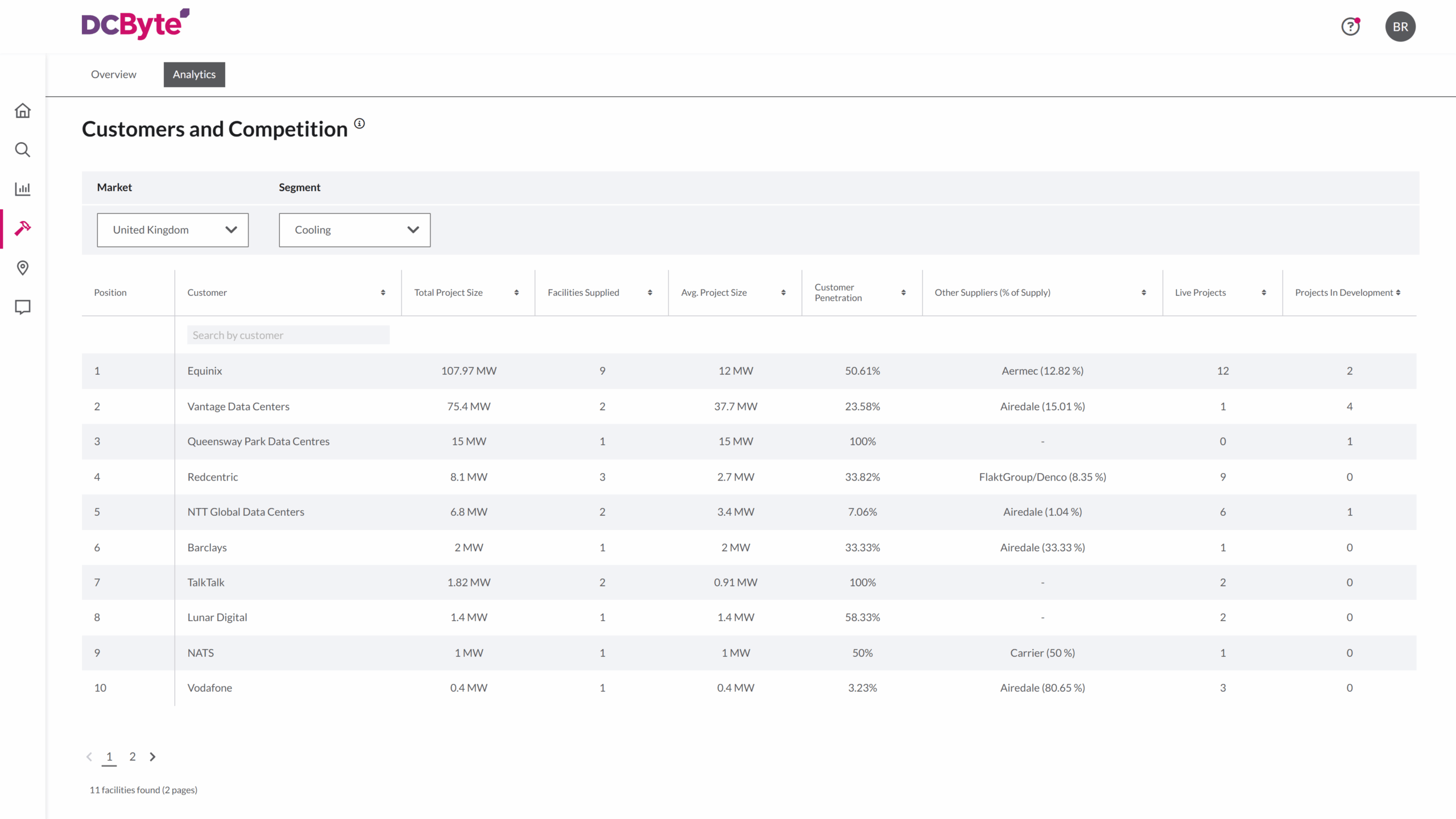Go to page 2 of results
1456x819 pixels.
pyautogui.click(x=133, y=756)
